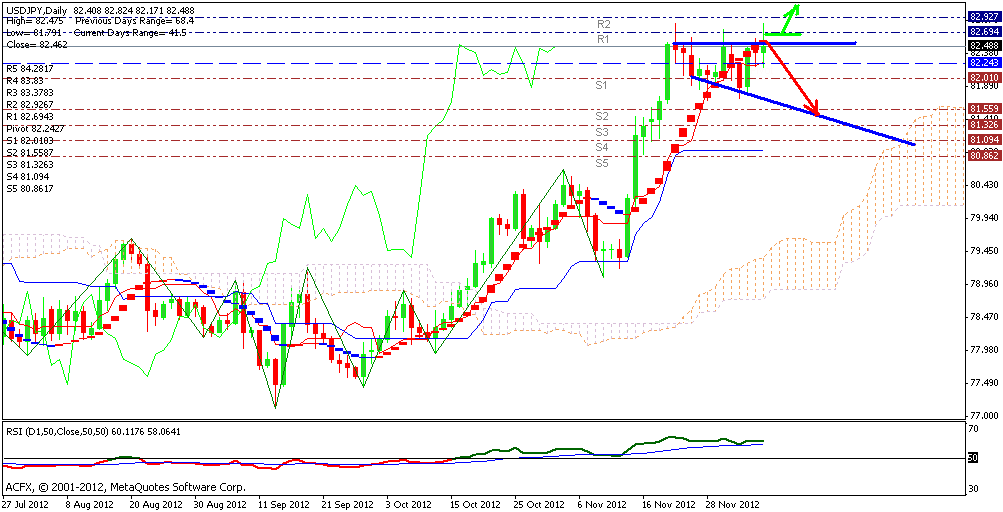This screenshot has height=512, width=1003.
Task: Click the Pivot 82.2427 text label
Action: click(35, 129)
